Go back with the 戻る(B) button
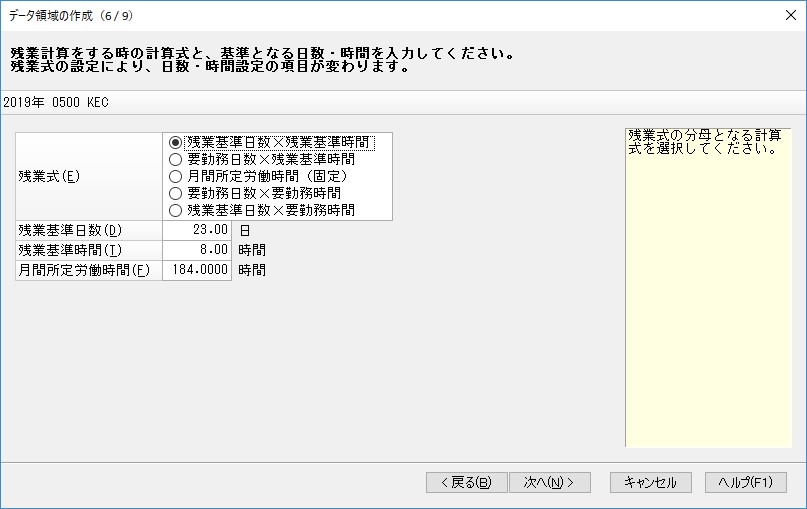 coord(466,483)
